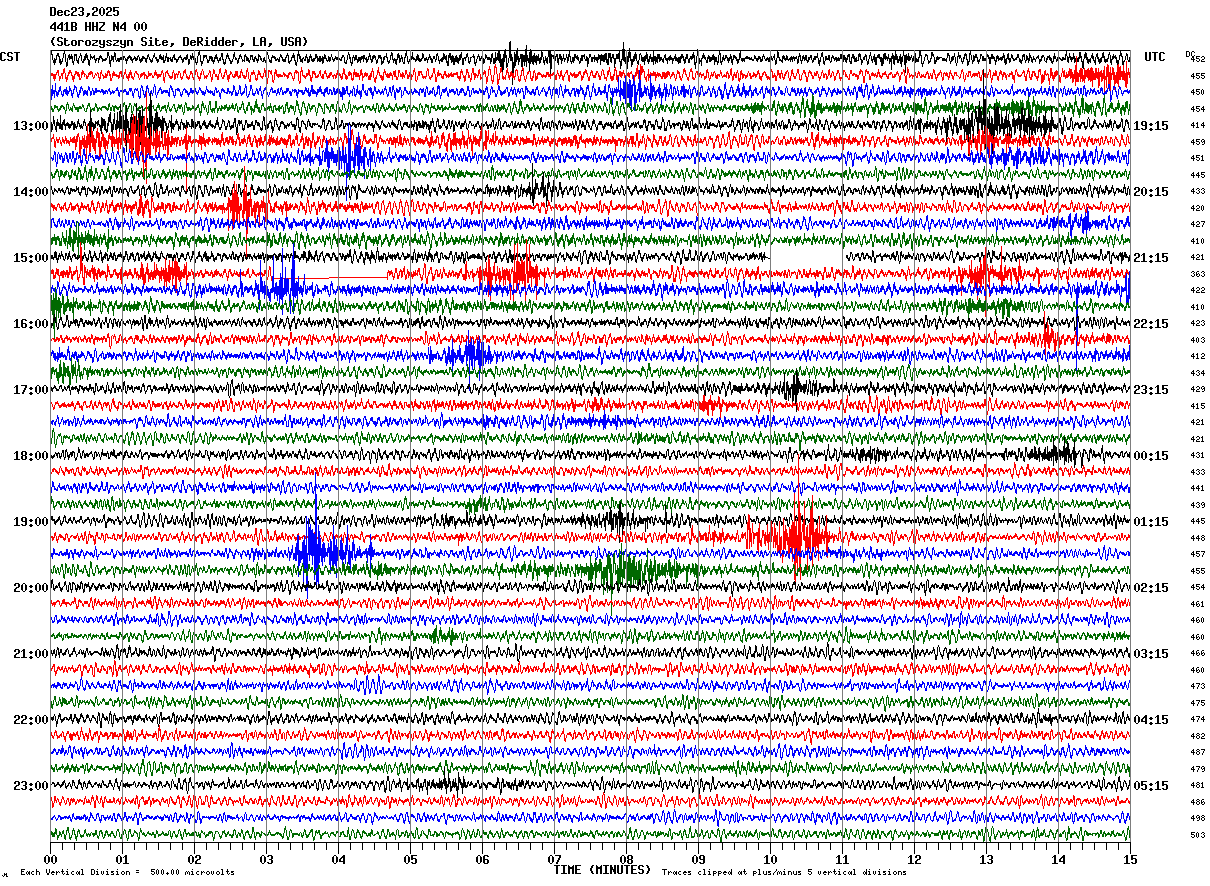Click the 01:15 UTC time label

coord(1151,522)
